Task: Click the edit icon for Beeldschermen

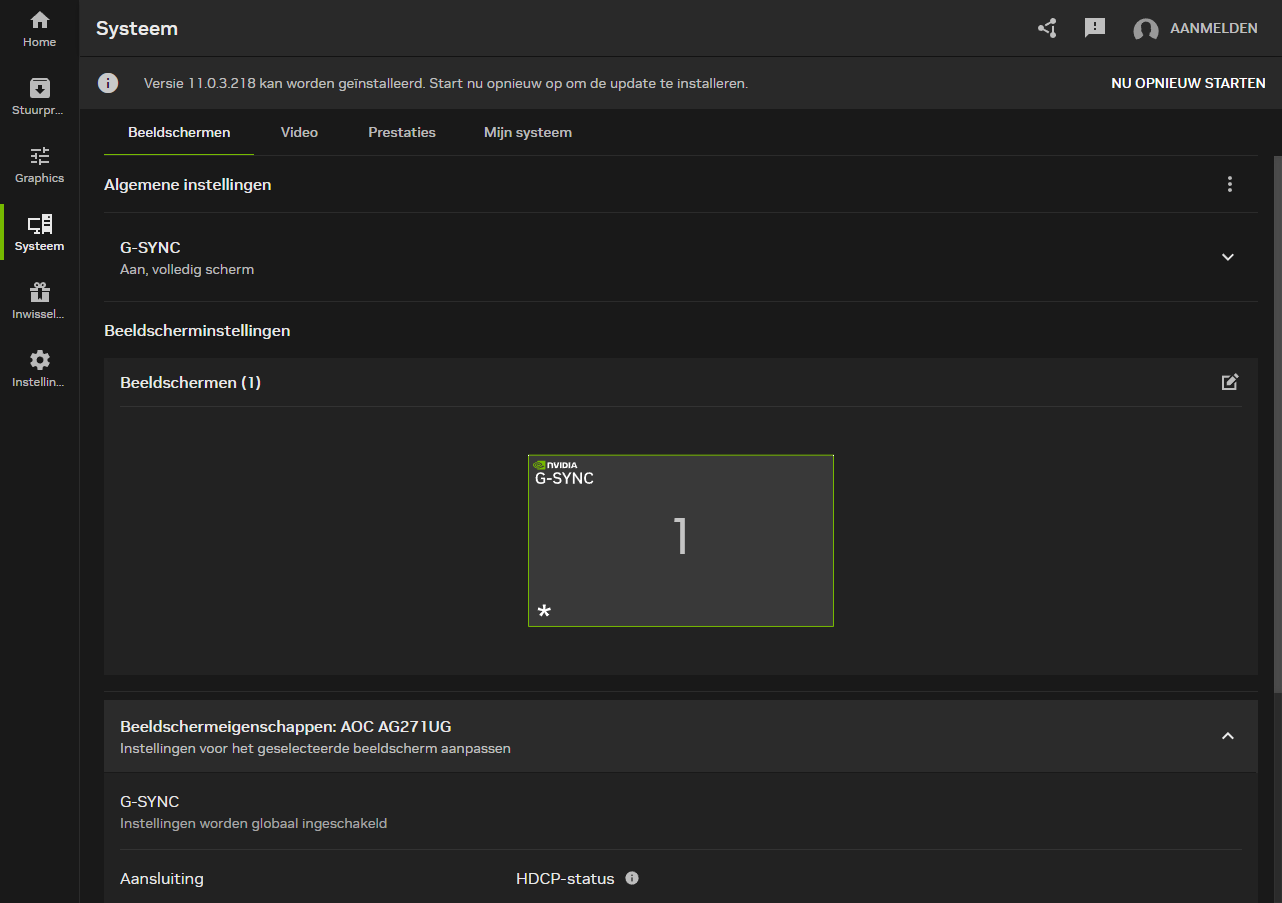Action: point(1230,382)
